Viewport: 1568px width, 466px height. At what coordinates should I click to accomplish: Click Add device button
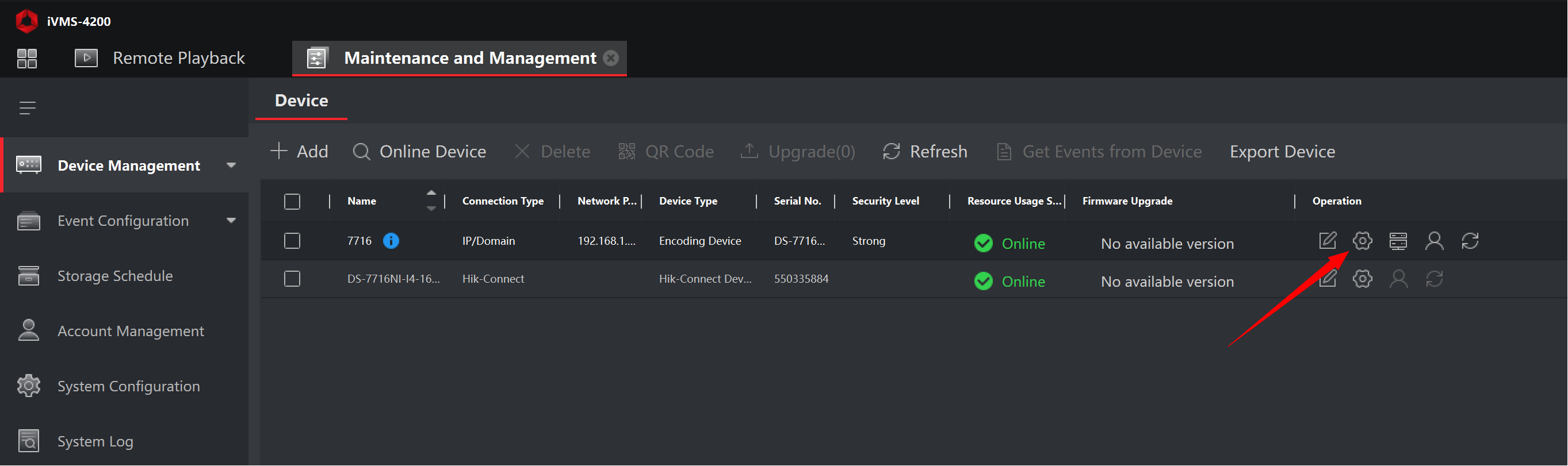click(300, 152)
